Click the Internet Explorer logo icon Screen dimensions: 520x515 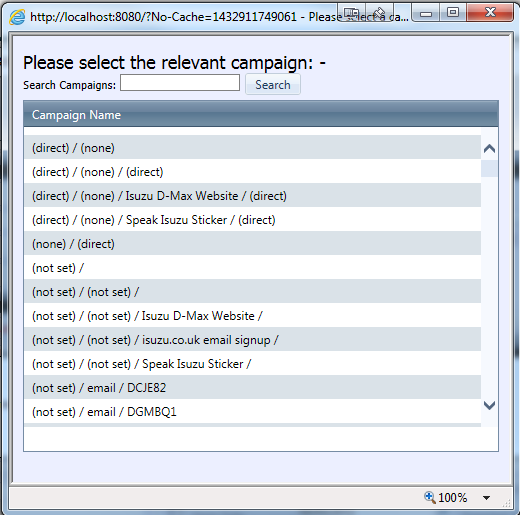point(17,17)
